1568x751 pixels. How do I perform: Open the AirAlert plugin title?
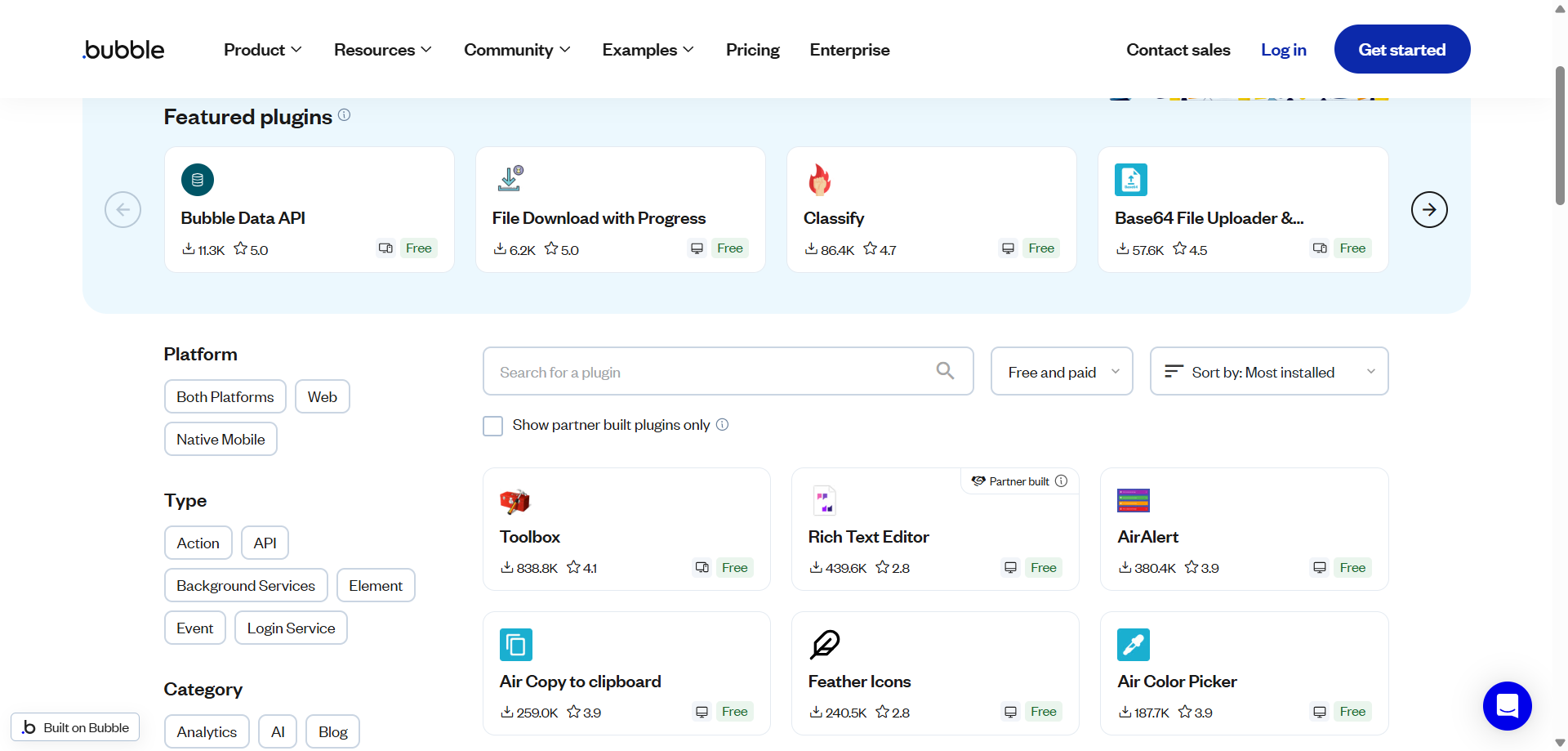coord(1148,537)
